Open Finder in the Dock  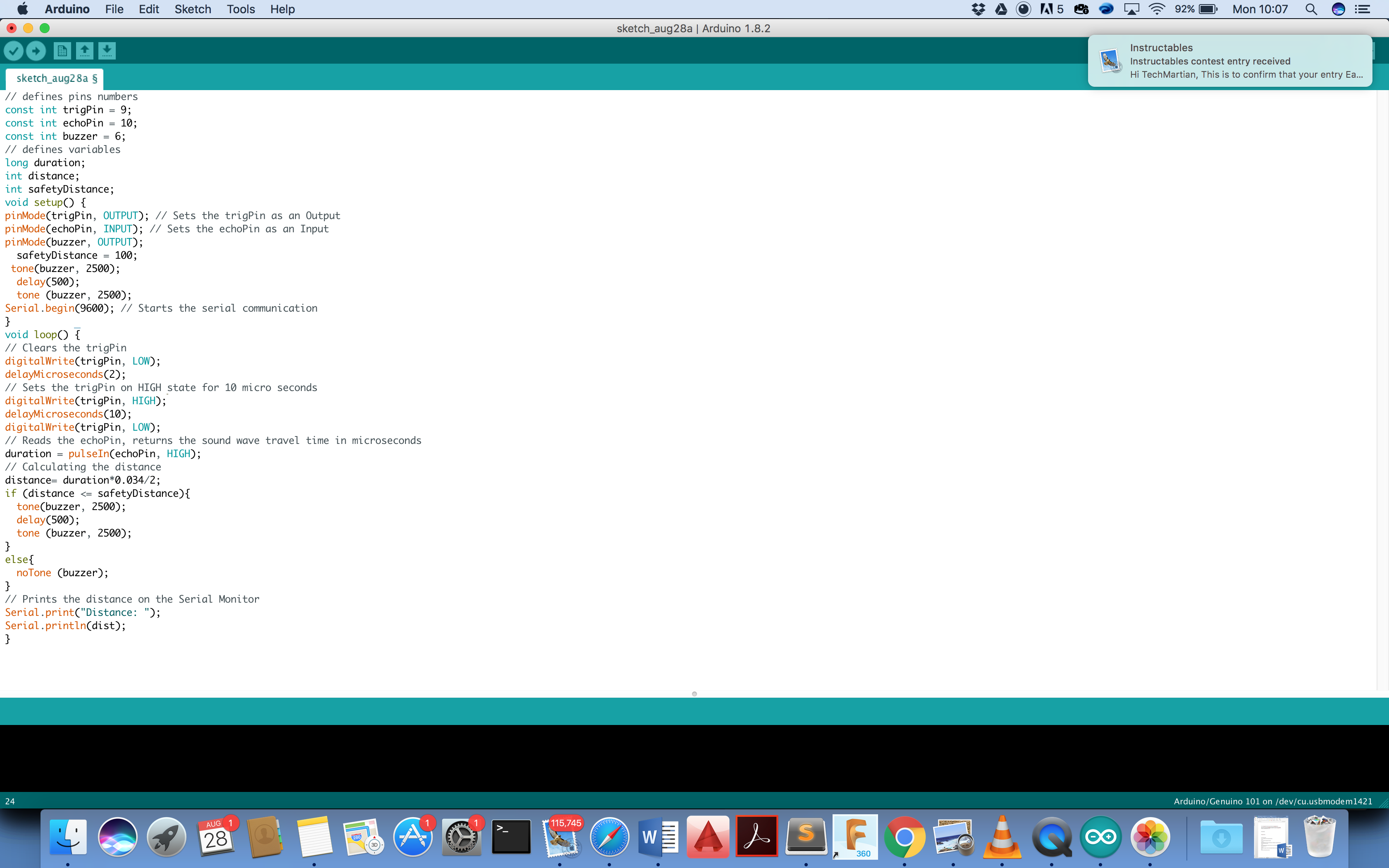[68, 837]
